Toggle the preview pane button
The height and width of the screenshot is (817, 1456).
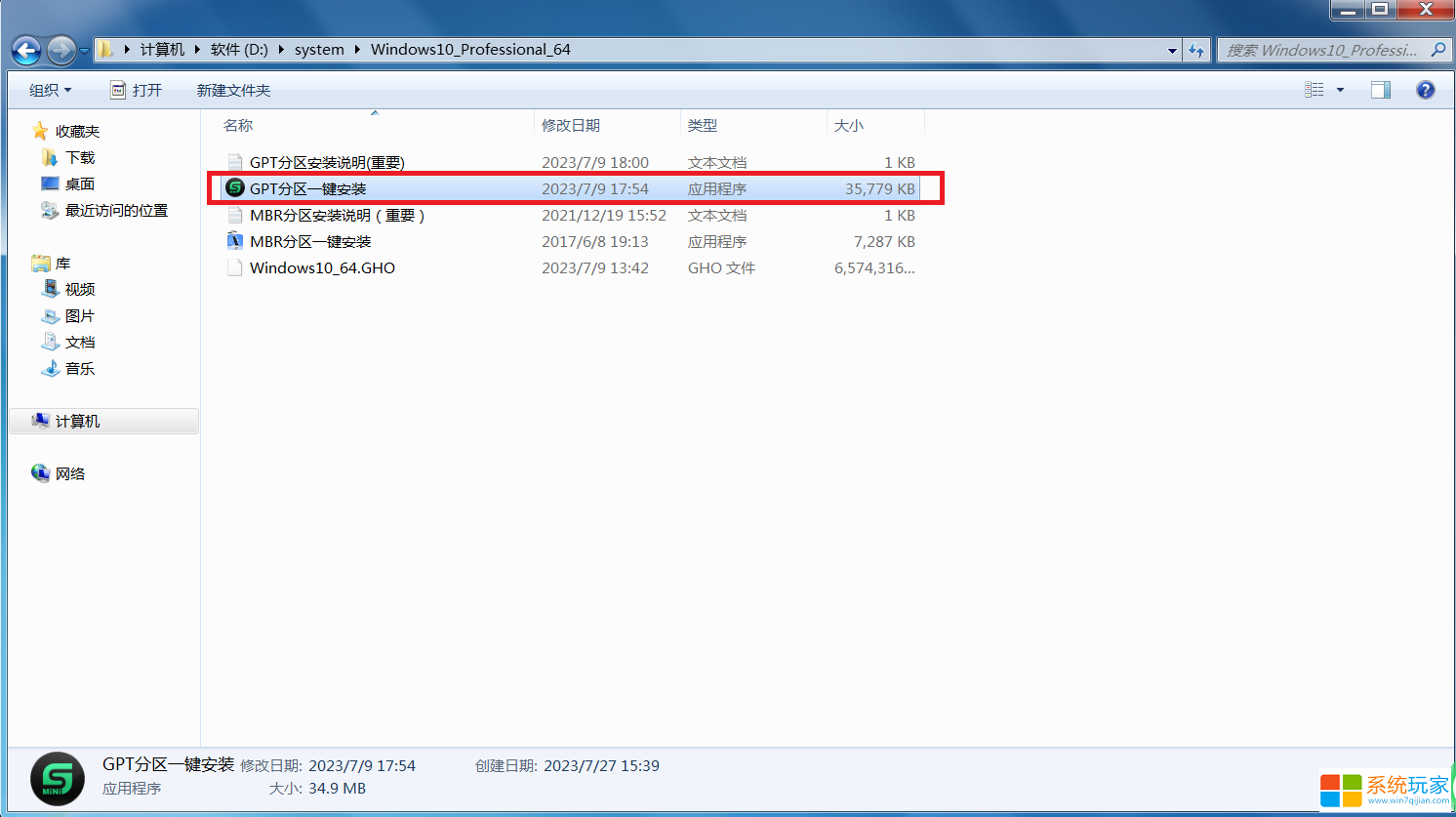point(1380,90)
